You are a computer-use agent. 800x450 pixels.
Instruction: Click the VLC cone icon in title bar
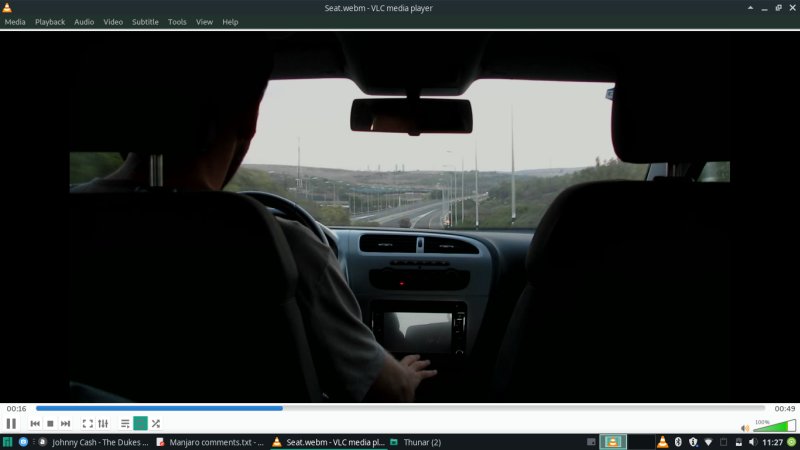point(7,8)
